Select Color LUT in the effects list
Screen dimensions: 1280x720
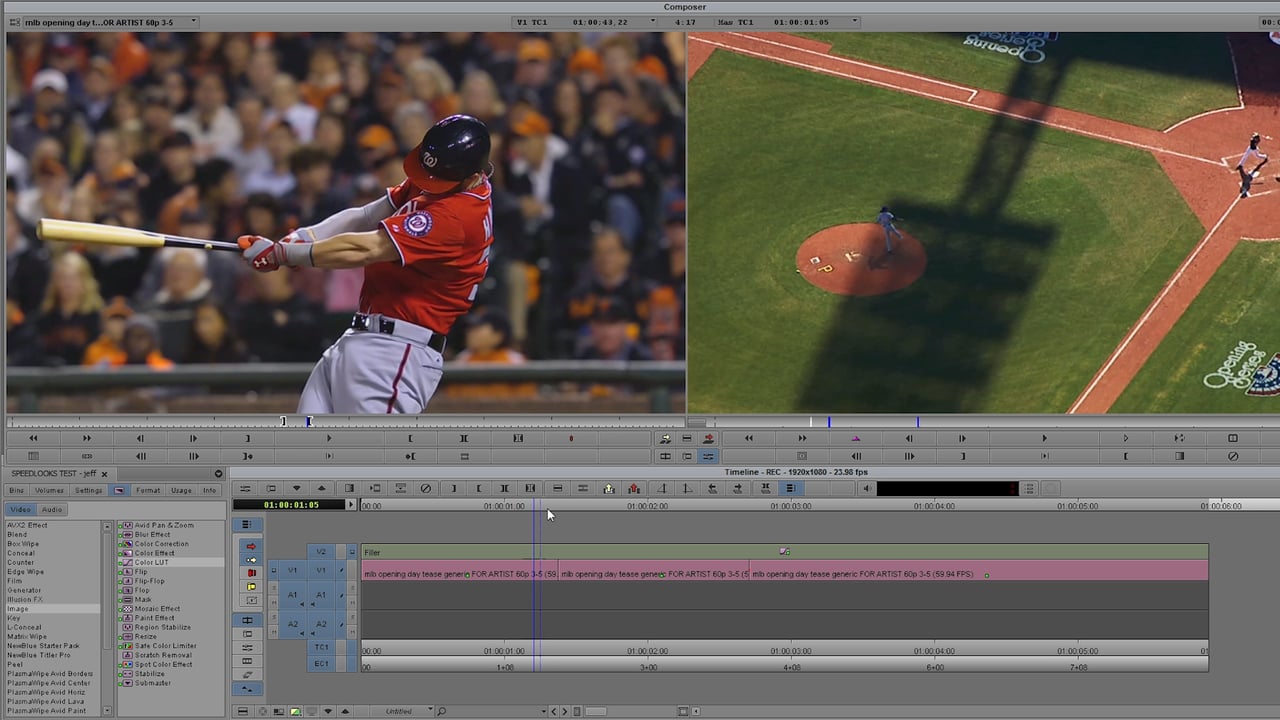(x=154, y=563)
